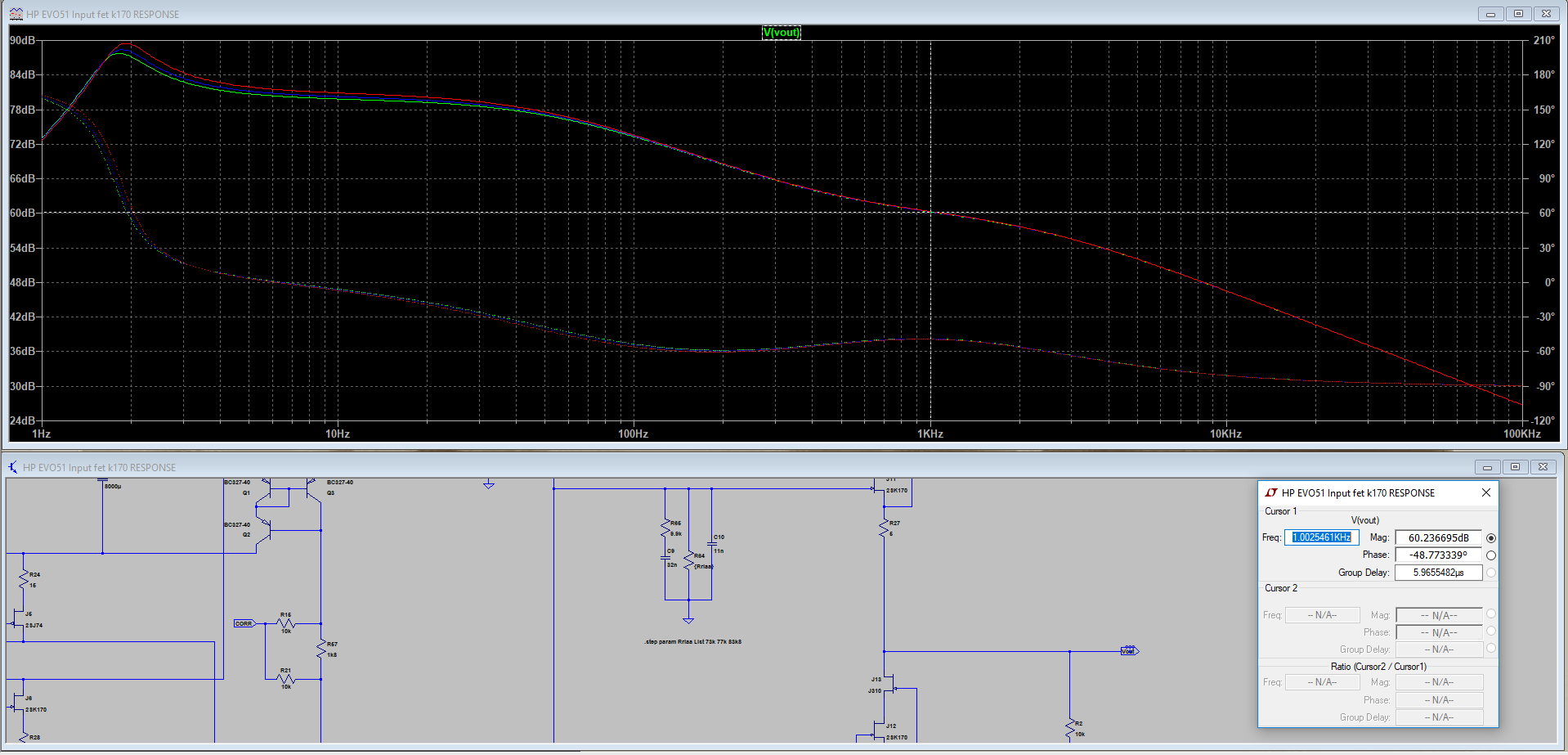Click the waveform plot window's title icon
Image resolution: width=1568 pixels, height=755 pixels.
point(16,14)
